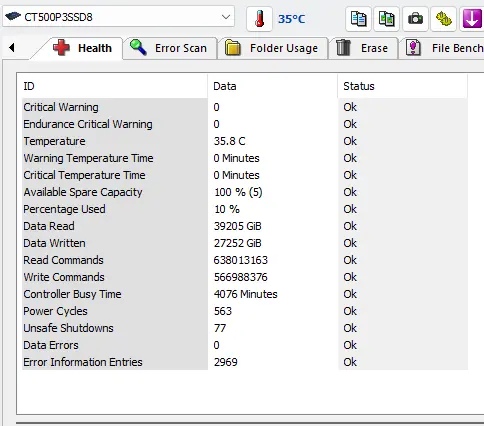Click the camera save screenshot icon
Viewport: 484px width, 426px height.
pyautogui.click(x=415, y=19)
